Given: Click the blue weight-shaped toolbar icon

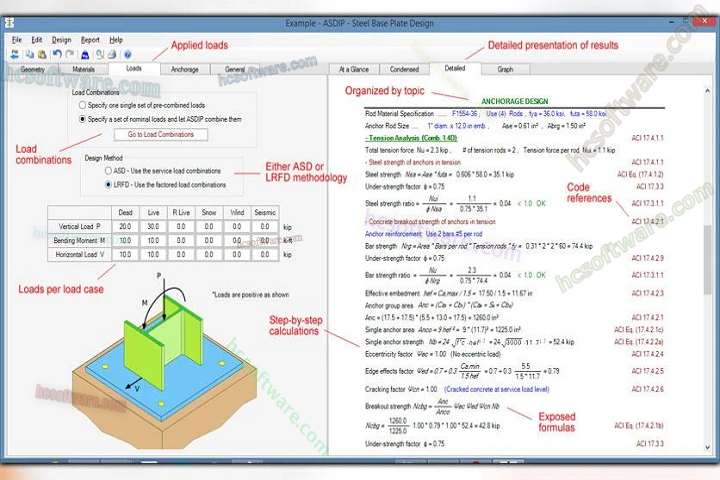Looking at the screenshot, I should coord(85,55).
